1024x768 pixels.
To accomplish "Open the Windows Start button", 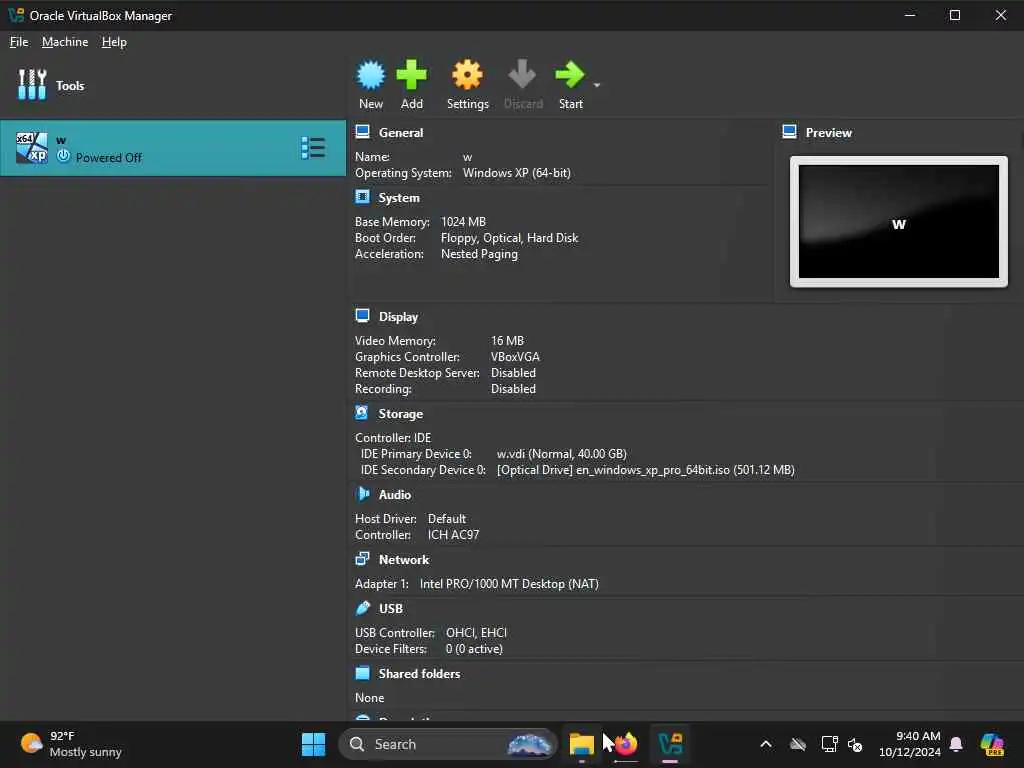I will (313, 744).
